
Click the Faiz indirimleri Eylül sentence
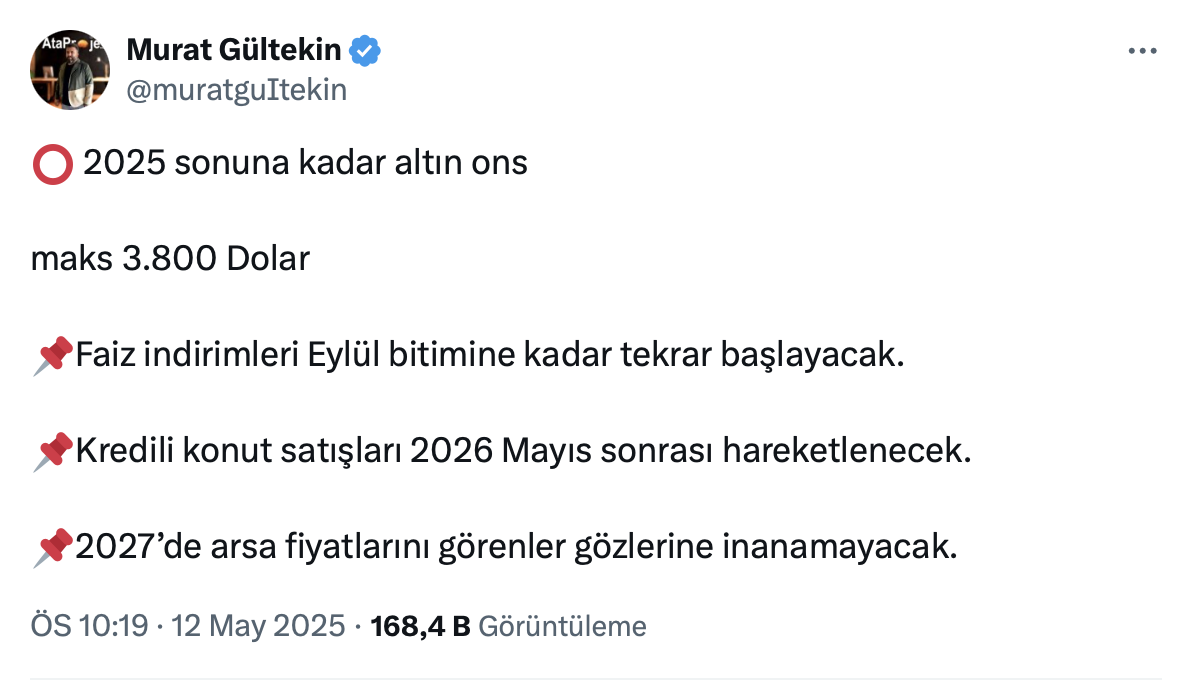489,356
